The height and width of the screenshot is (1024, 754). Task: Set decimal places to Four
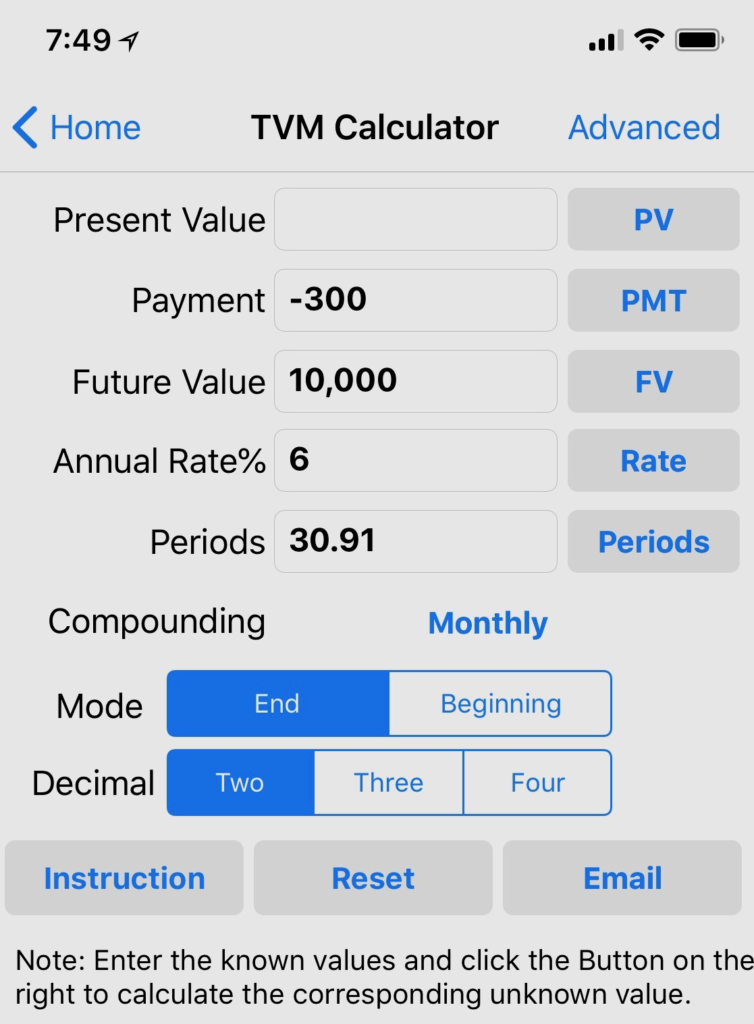(537, 782)
